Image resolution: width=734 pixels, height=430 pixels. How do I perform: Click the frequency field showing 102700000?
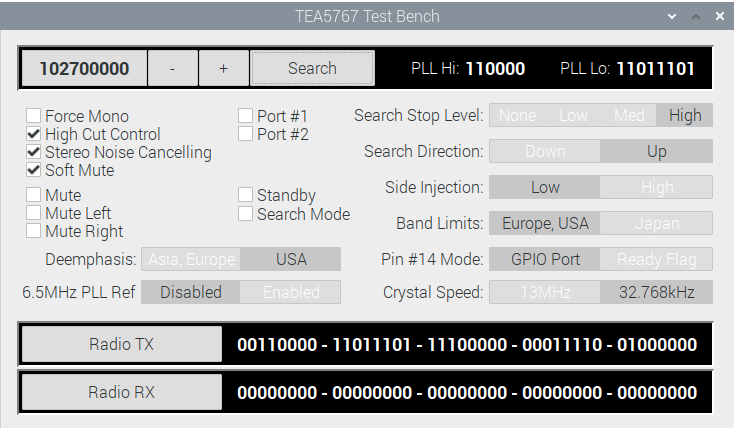[84, 69]
